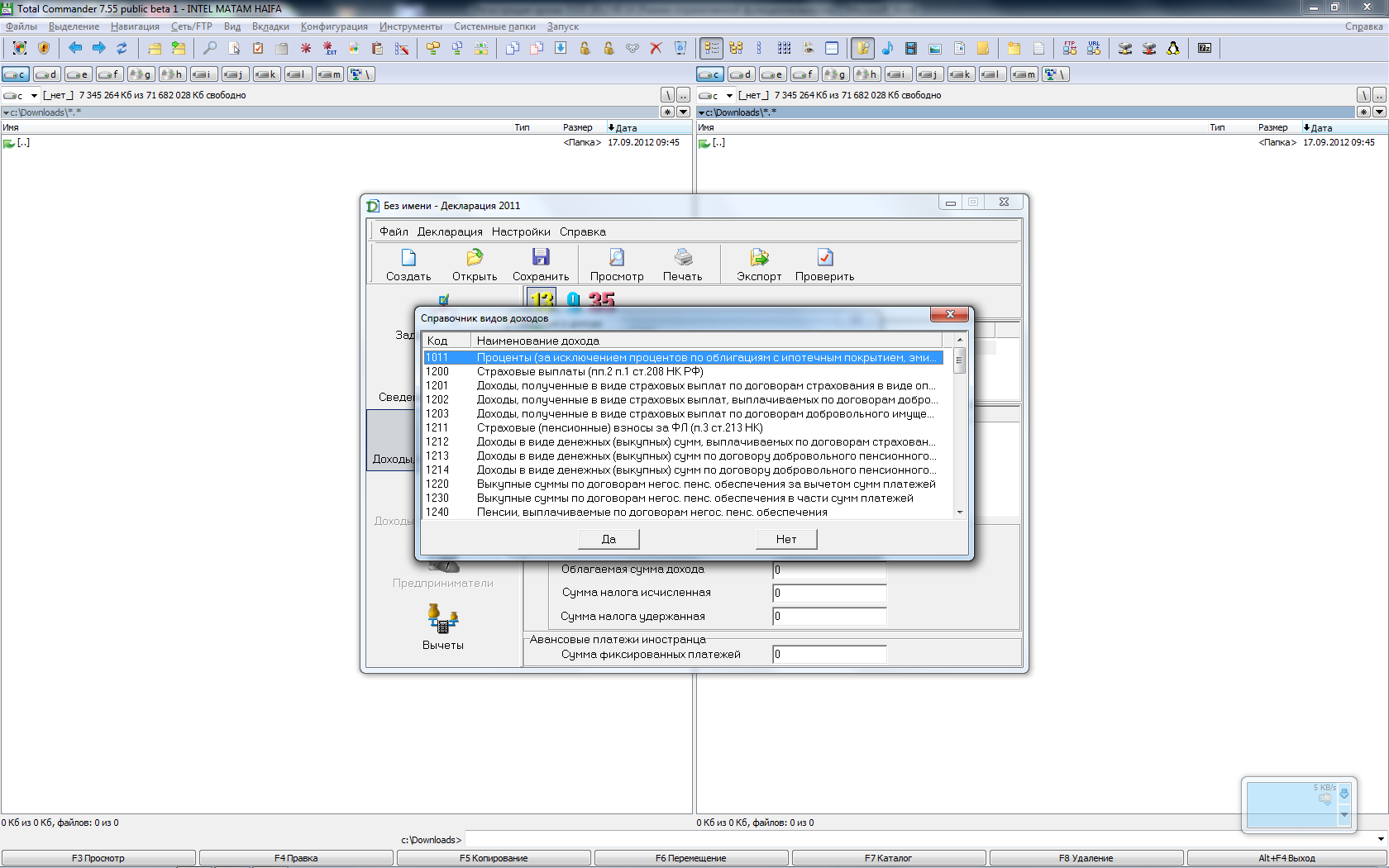This screenshot has width=1389, height=868.
Task: Click the Создать new document icon
Action: point(408,258)
